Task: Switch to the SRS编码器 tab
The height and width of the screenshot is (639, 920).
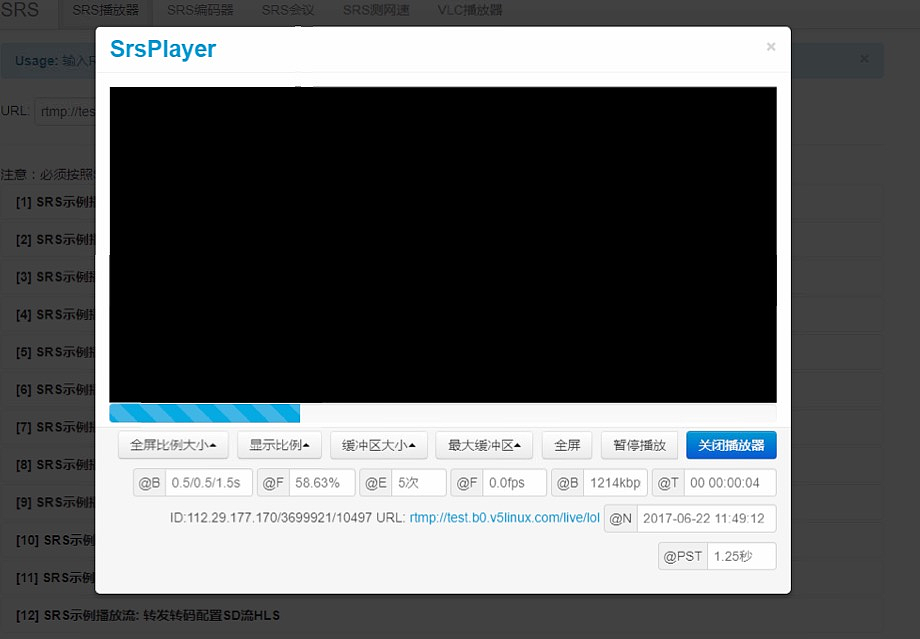Action: point(200,11)
